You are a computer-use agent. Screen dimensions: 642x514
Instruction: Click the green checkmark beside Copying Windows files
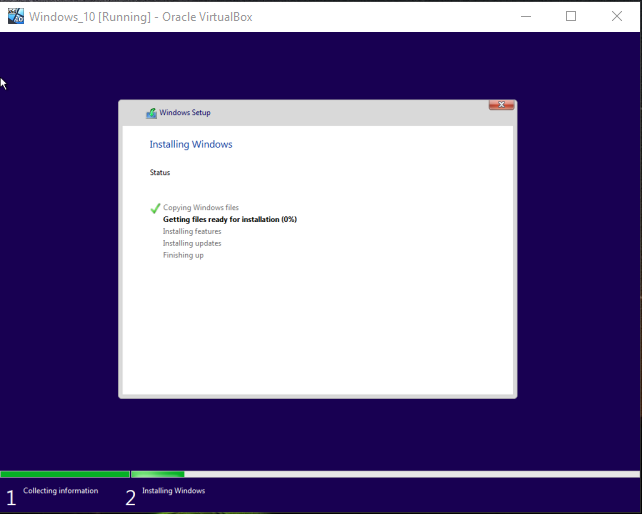(155, 208)
